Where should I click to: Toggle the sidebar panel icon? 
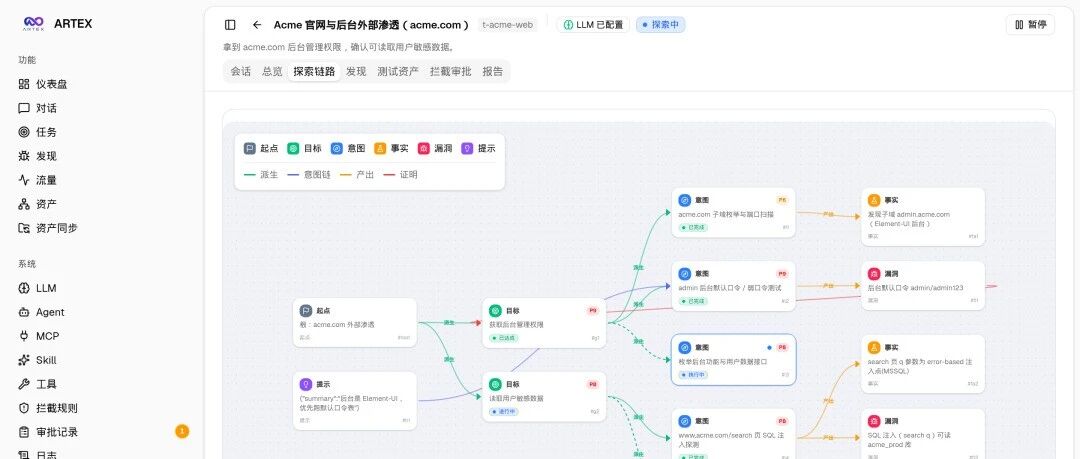coord(230,25)
